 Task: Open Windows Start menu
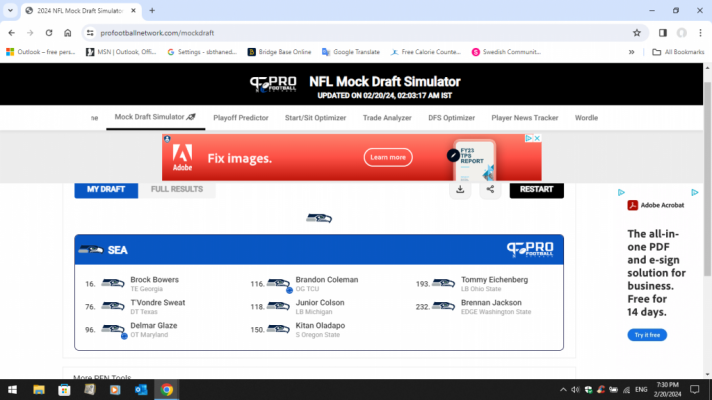[12, 390]
